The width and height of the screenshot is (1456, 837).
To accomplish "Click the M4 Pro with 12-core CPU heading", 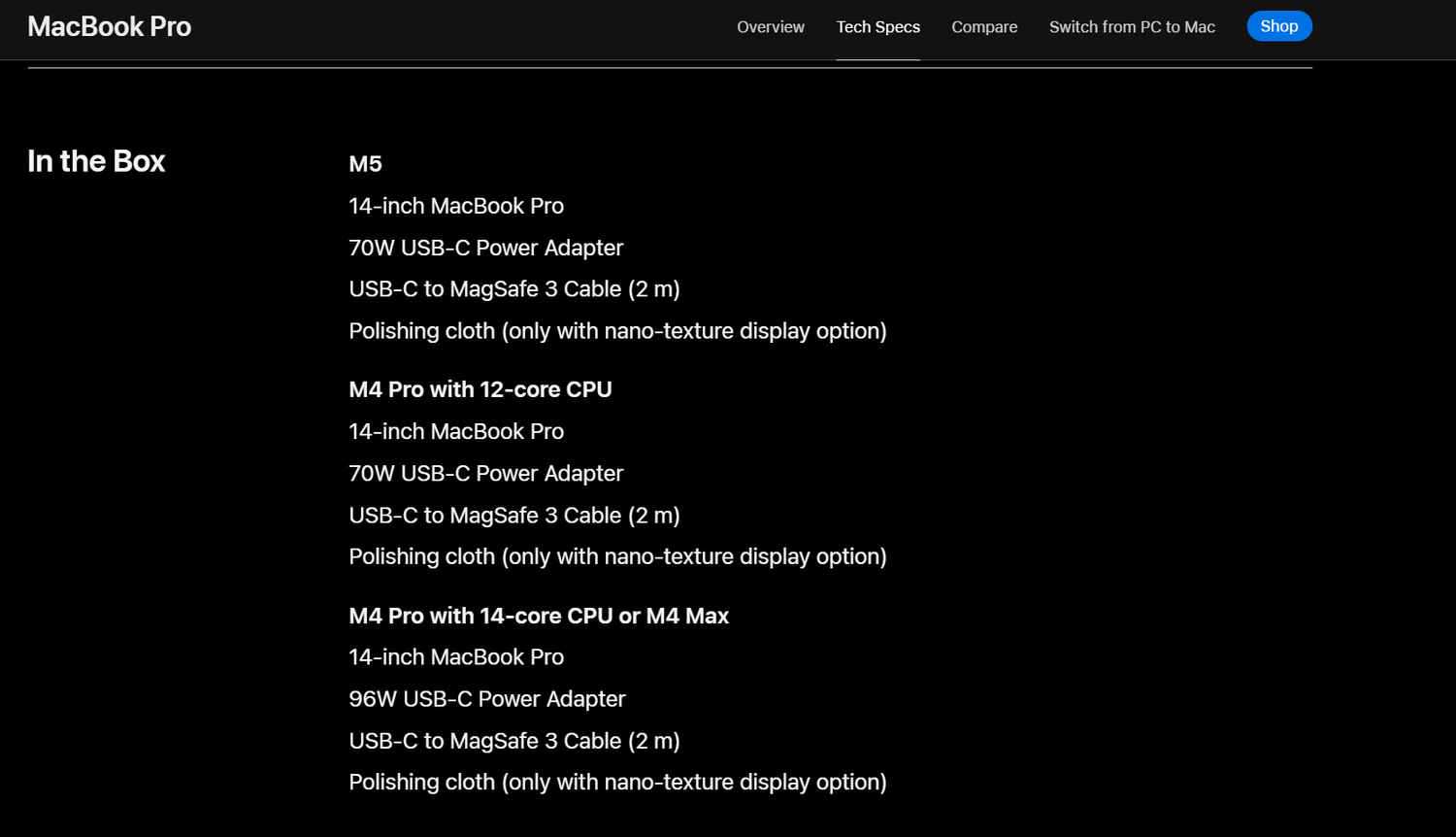I will (x=480, y=389).
